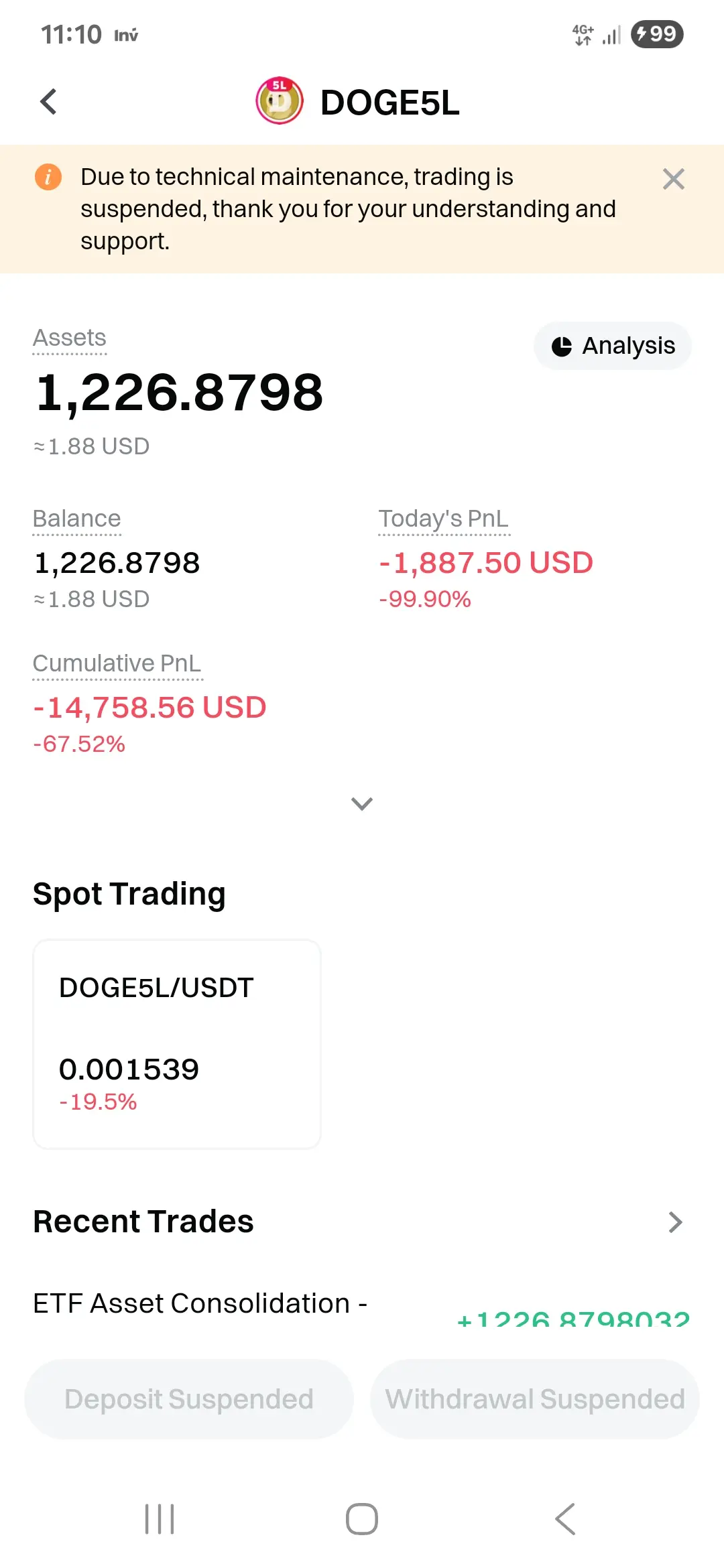Open the Recent Trades list arrow
The width and height of the screenshot is (724, 1568).
coord(675,1222)
